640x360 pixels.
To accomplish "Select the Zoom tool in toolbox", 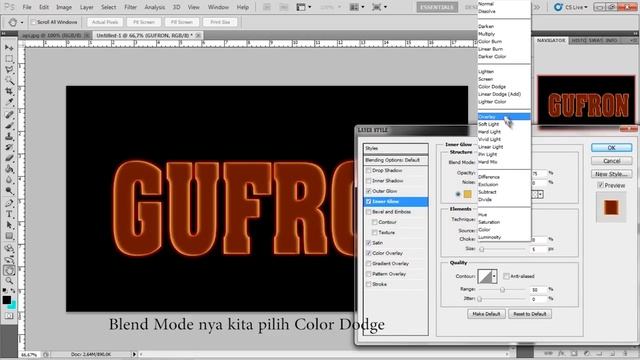I will [x=9, y=281].
